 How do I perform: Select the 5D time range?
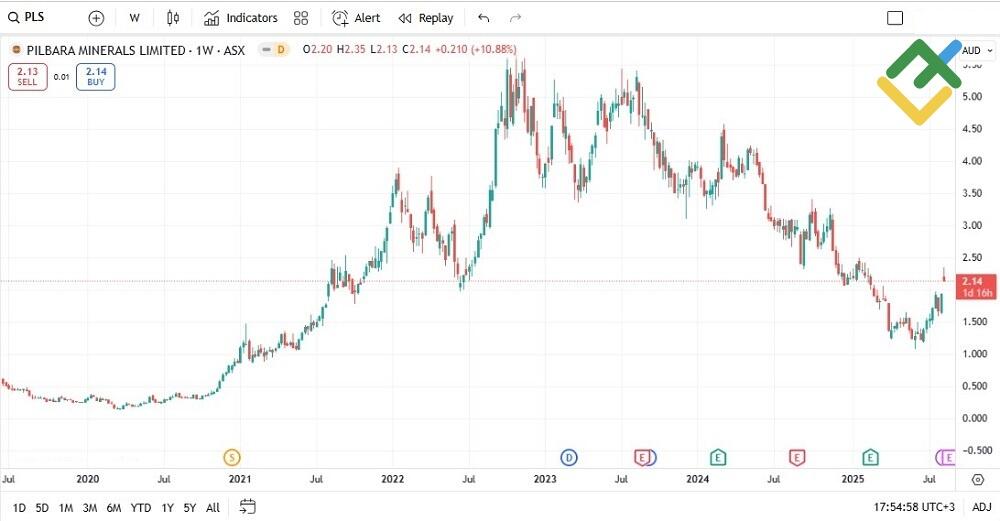coord(42,508)
